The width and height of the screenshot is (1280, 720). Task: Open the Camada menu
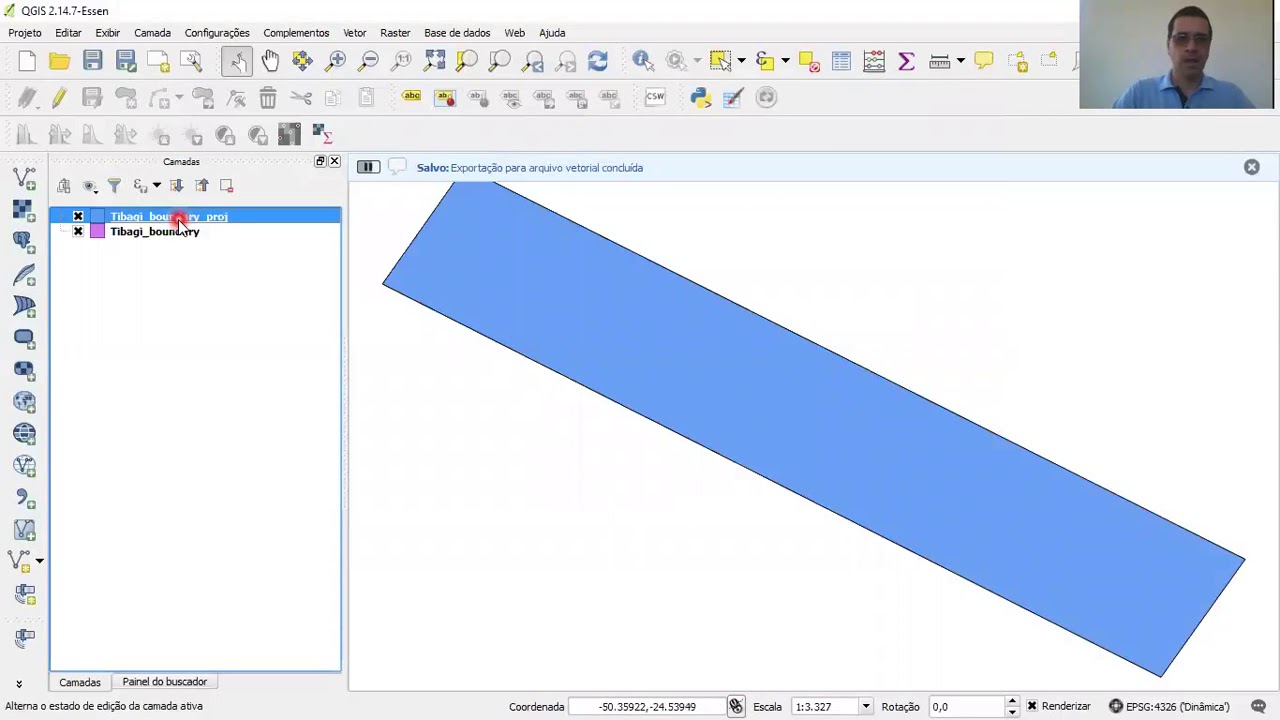pyautogui.click(x=153, y=33)
